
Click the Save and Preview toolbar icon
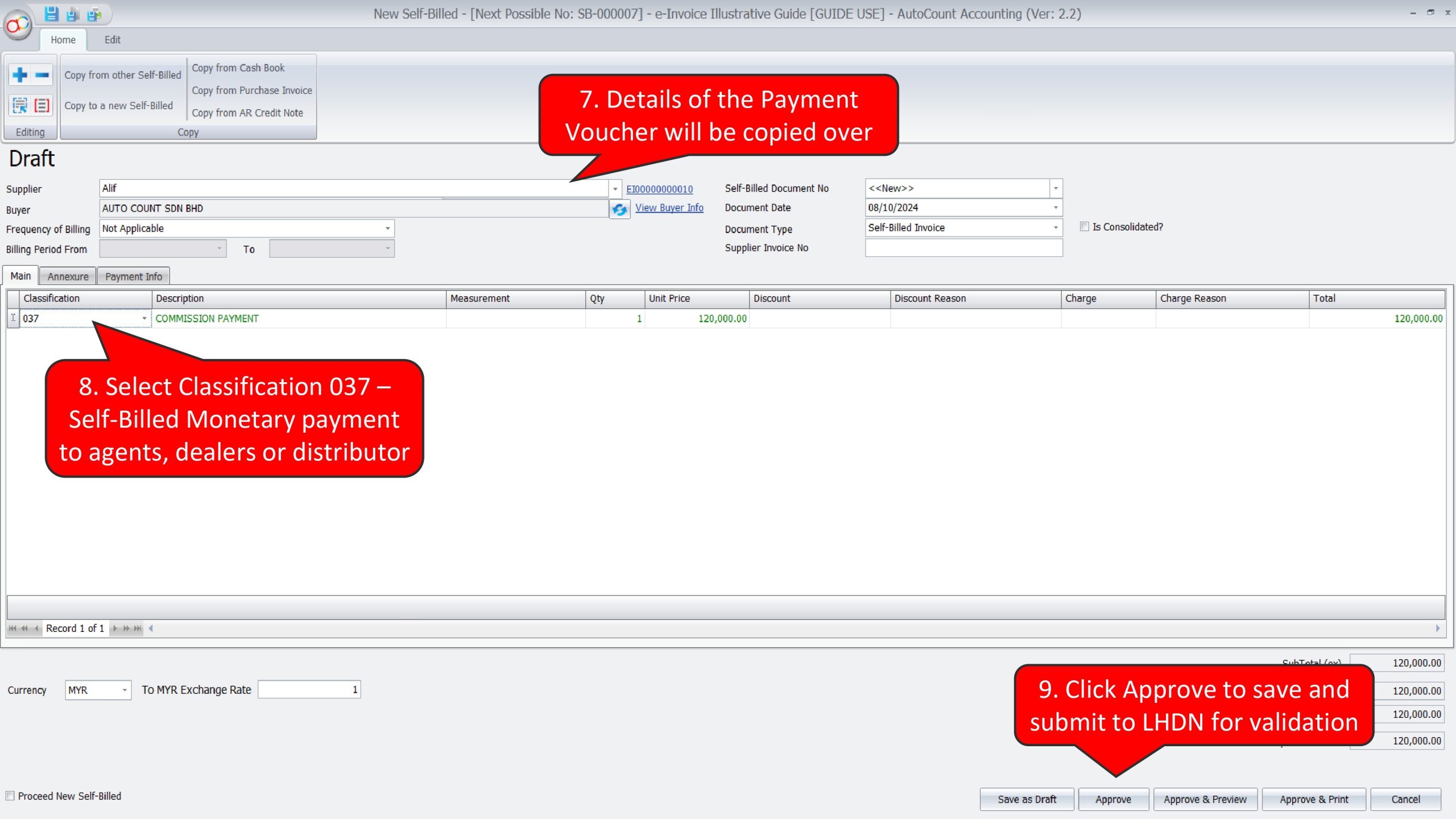[x=73, y=14]
